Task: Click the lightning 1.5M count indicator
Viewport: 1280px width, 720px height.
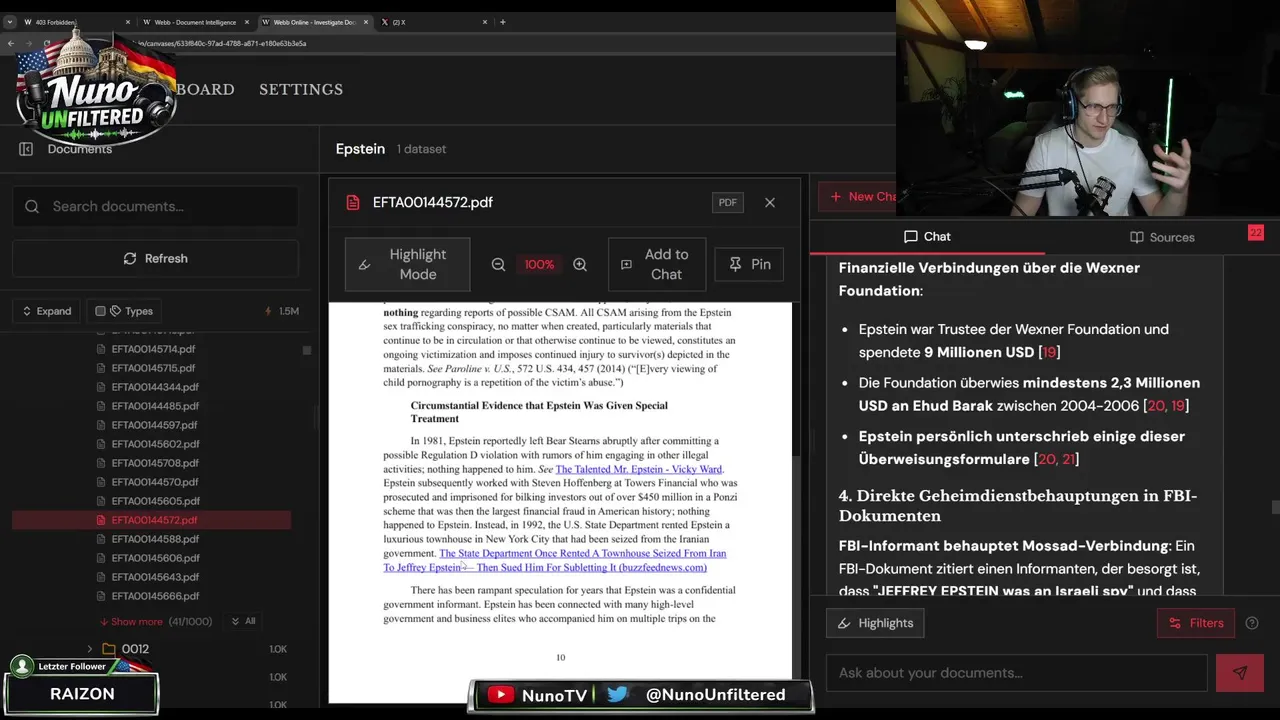Action: pyautogui.click(x=281, y=311)
